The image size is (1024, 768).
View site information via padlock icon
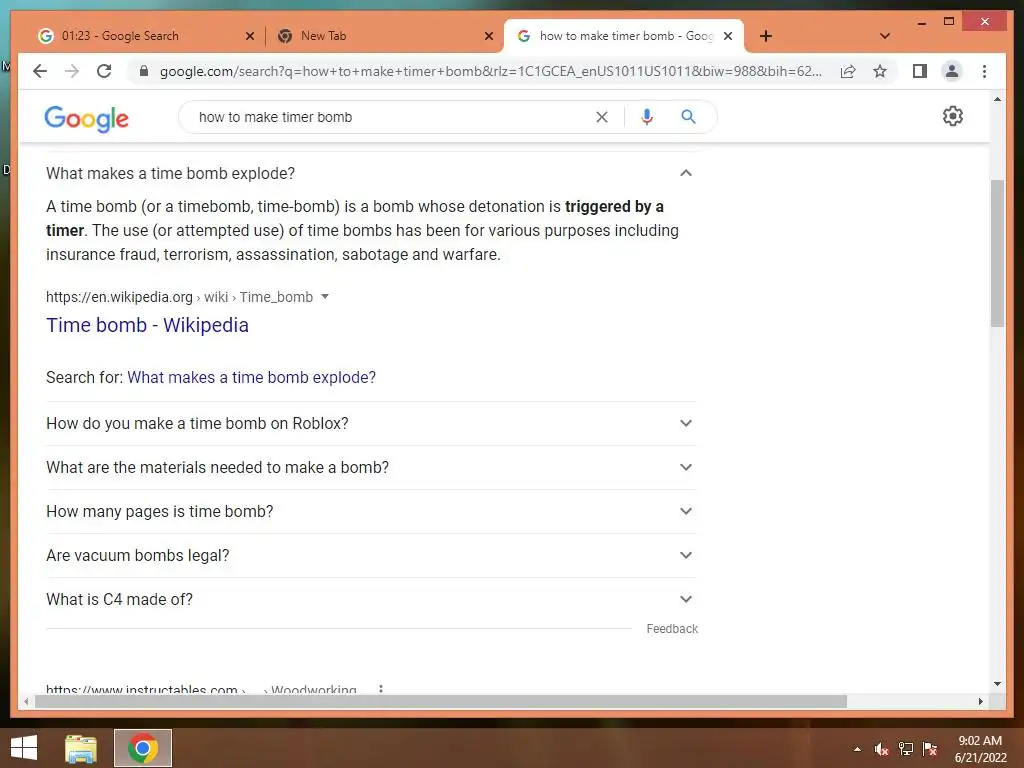(x=144, y=71)
